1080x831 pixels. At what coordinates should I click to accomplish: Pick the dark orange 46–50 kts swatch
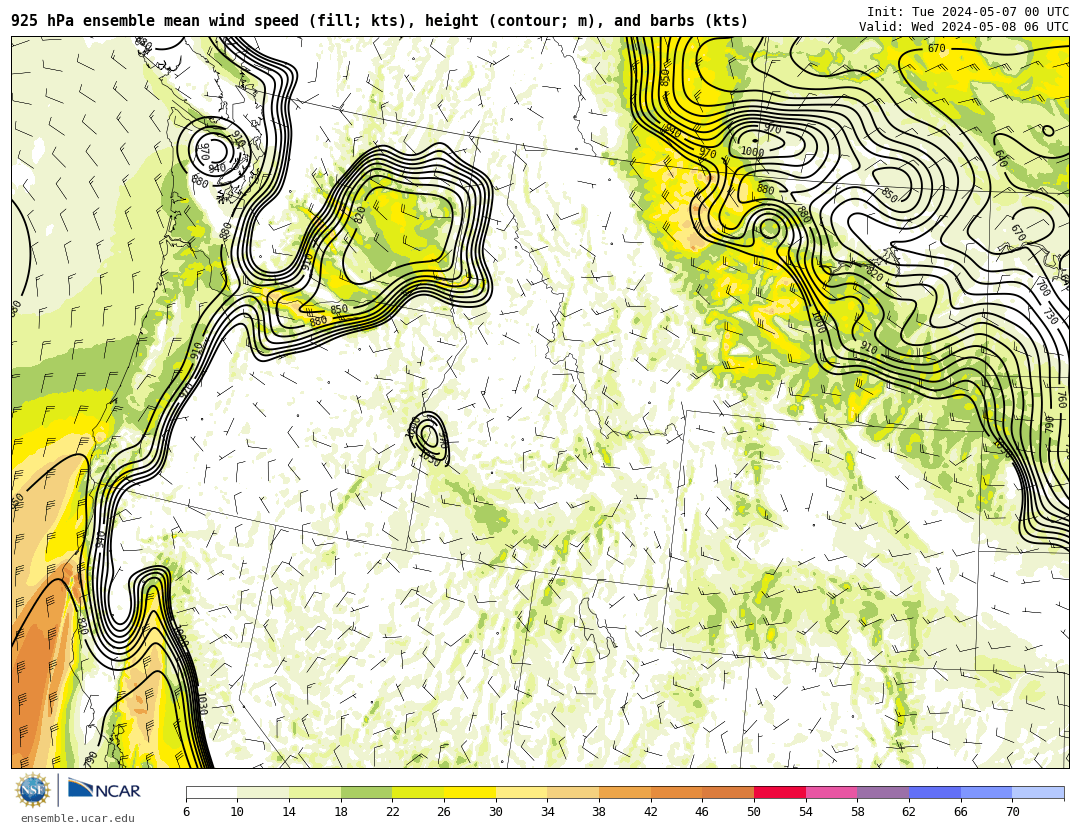coord(728,792)
